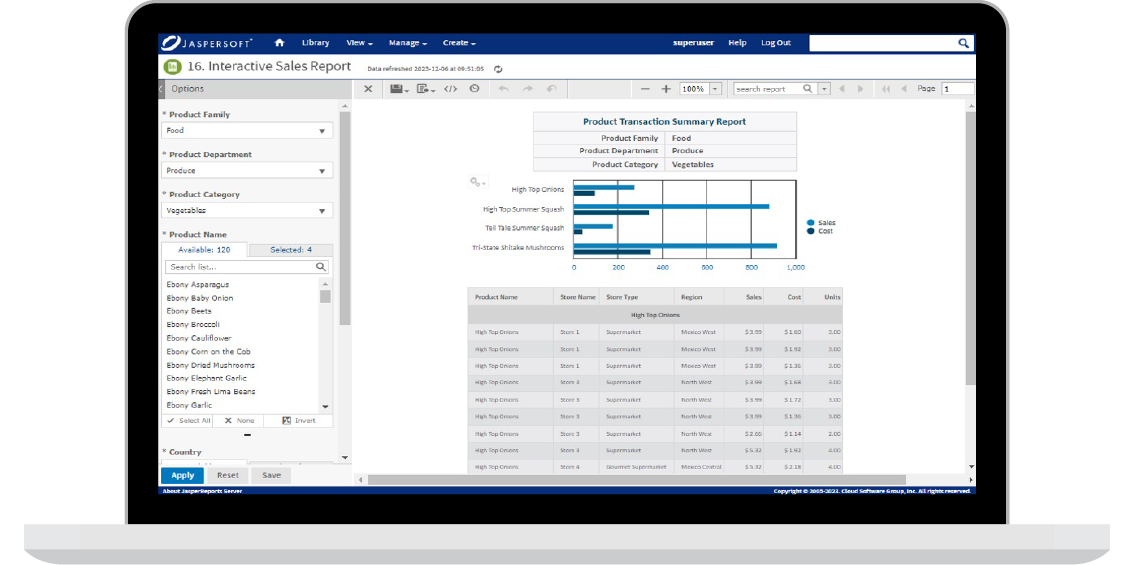The width and height of the screenshot is (1125, 565).
Task: Click the Region column header
Action: (699, 296)
